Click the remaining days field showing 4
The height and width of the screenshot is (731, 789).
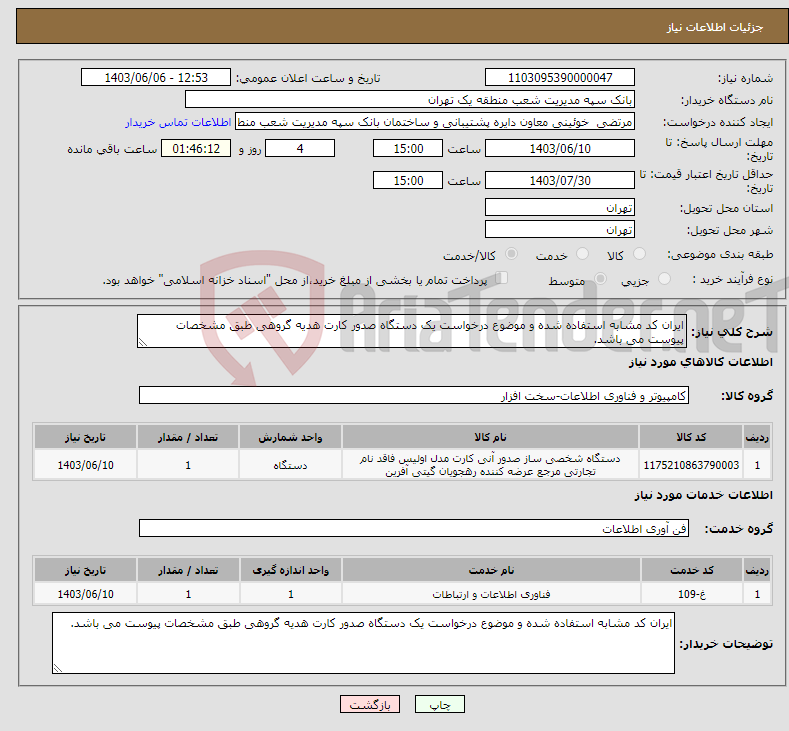[x=300, y=148]
